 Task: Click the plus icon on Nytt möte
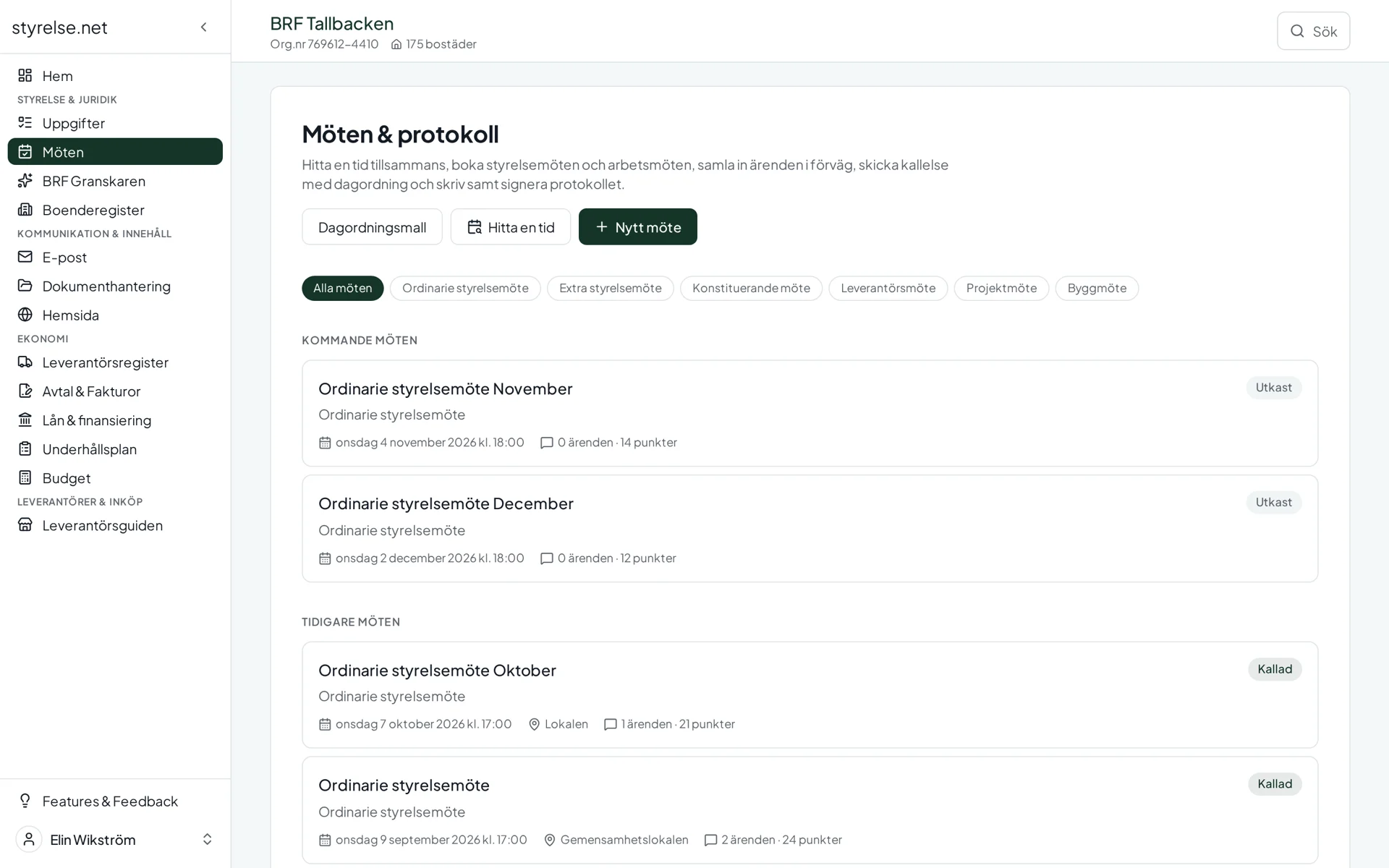[601, 226]
